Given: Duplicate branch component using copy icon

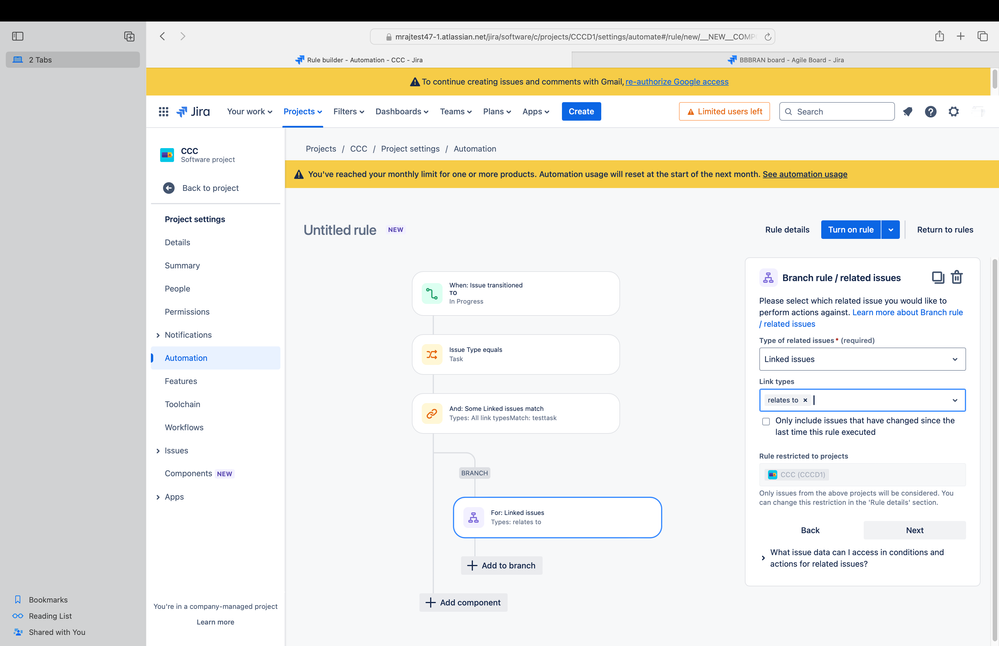Looking at the screenshot, I should tap(938, 277).
